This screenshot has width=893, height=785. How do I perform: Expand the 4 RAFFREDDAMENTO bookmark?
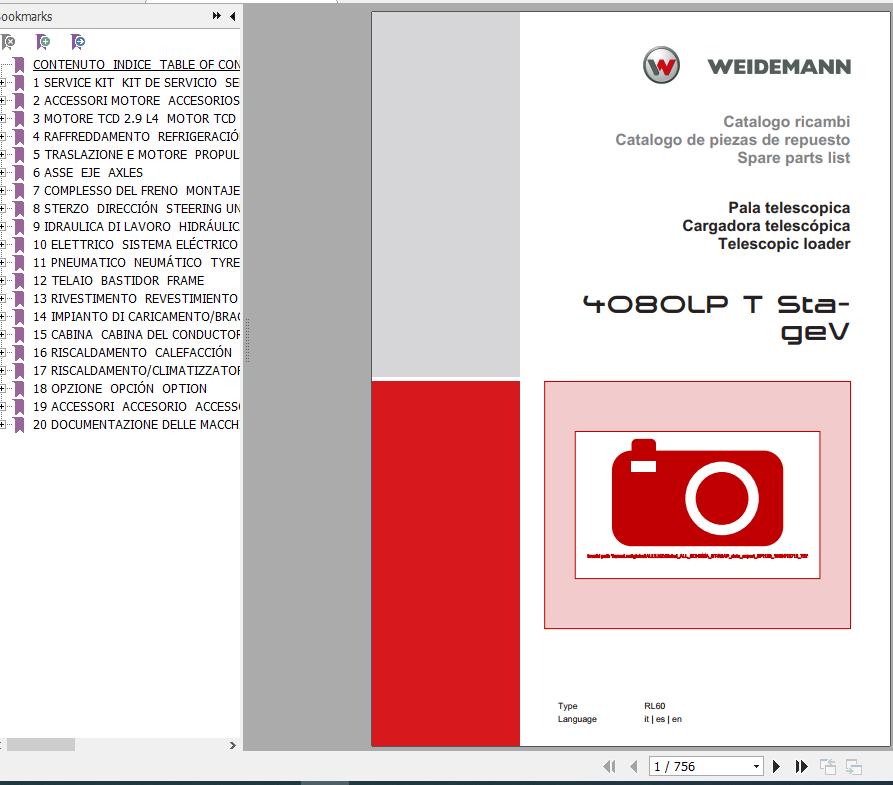tap(2, 137)
